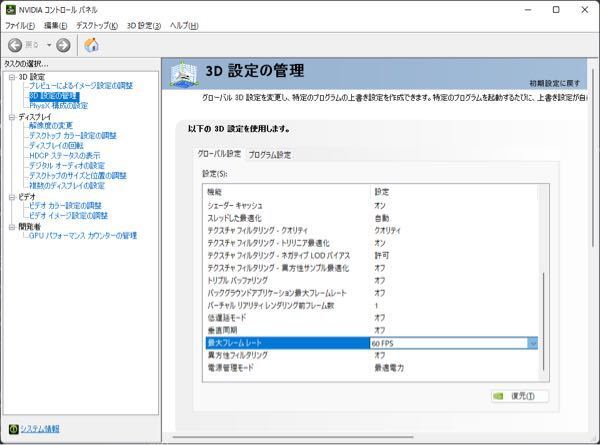Viewport: 600px width, 445px height.
Task: Click the horizontal scrollbar at the bottom
Action: 293,436
